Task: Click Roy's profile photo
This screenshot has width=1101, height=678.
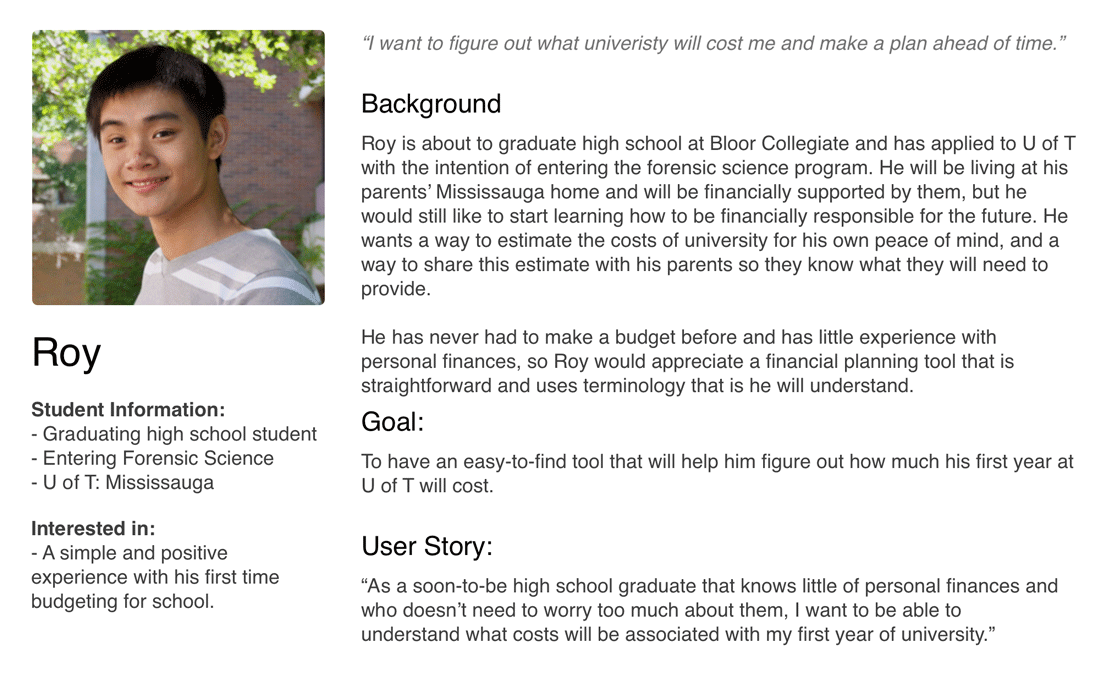Action: pos(178,167)
